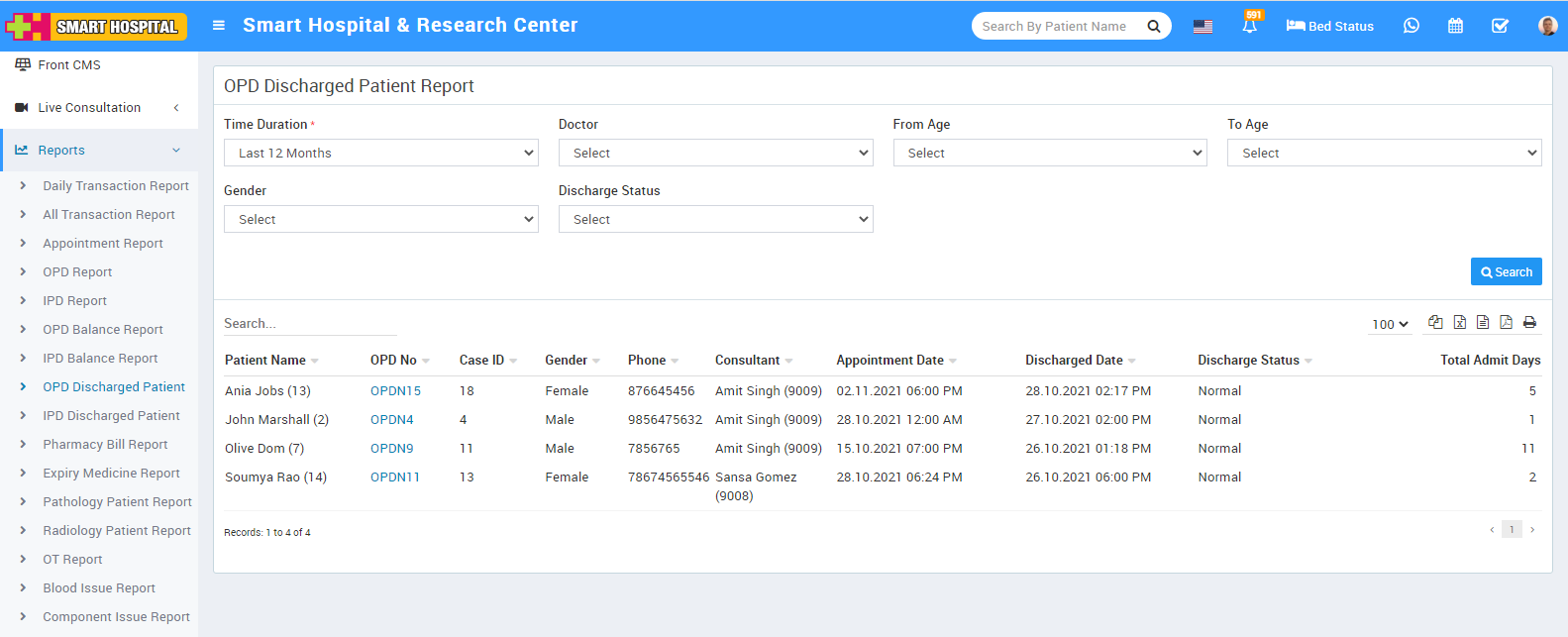
Task: Sort by Discharge Status column
Action: 1255,361
